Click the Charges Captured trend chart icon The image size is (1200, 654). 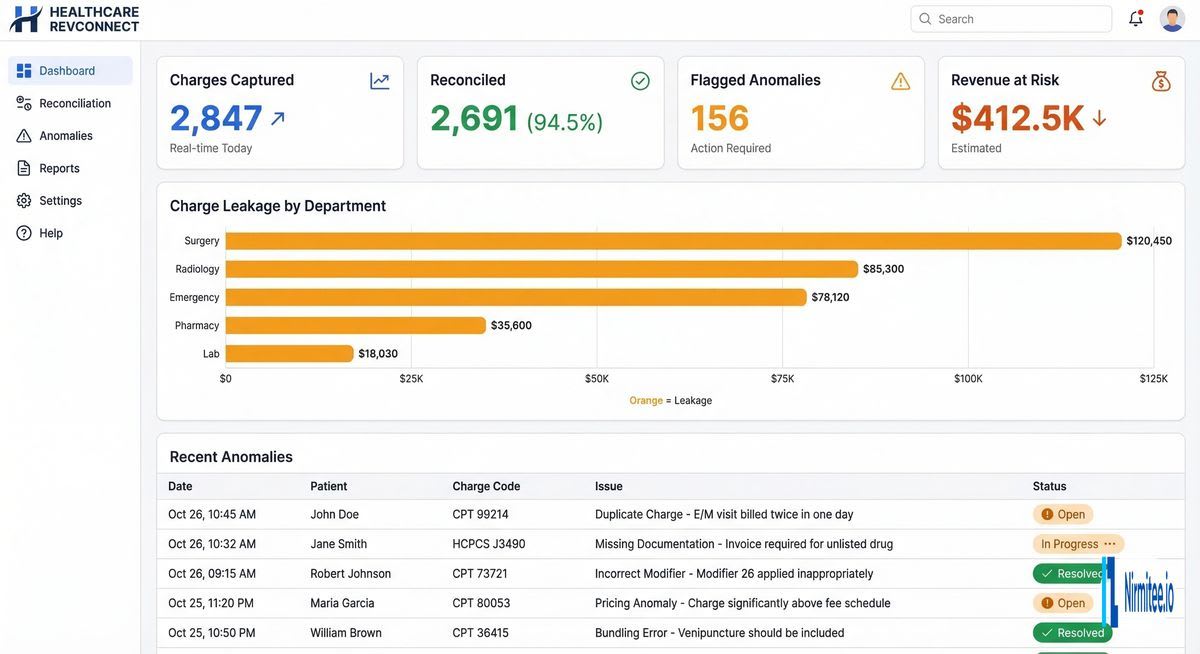pos(379,80)
